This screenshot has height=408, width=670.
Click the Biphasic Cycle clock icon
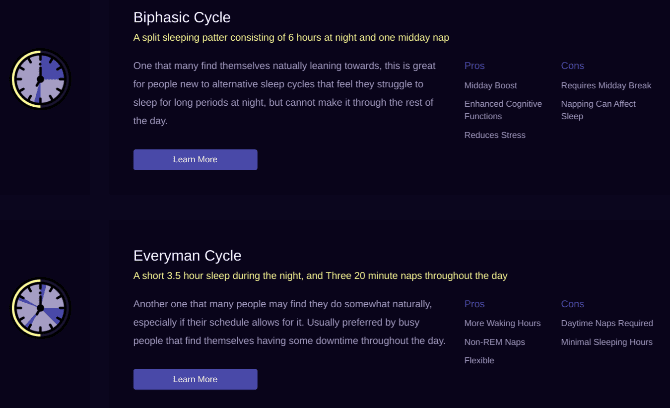(x=40, y=79)
